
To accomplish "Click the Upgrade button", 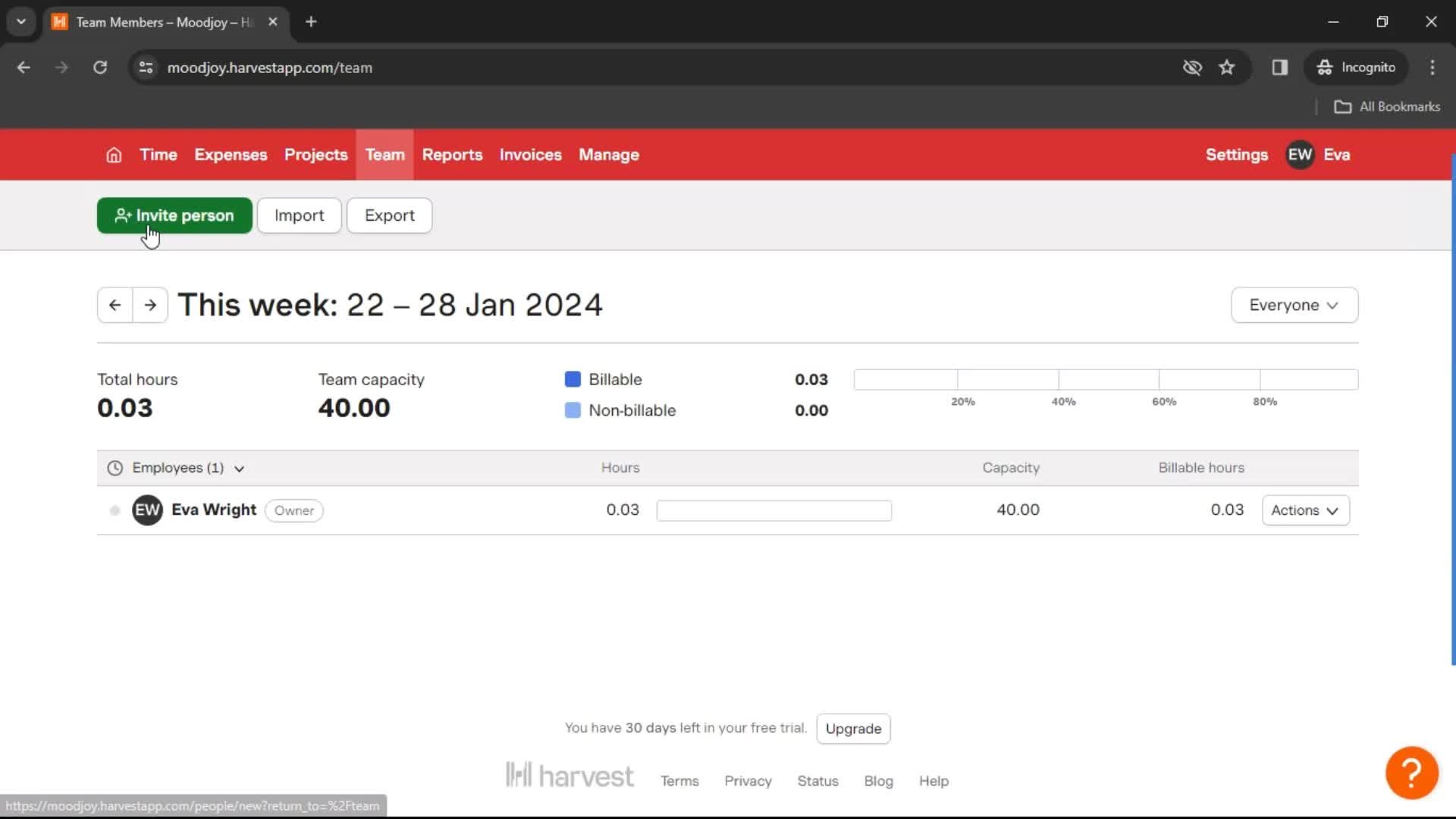I will pyautogui.click(x=853, y=729).
